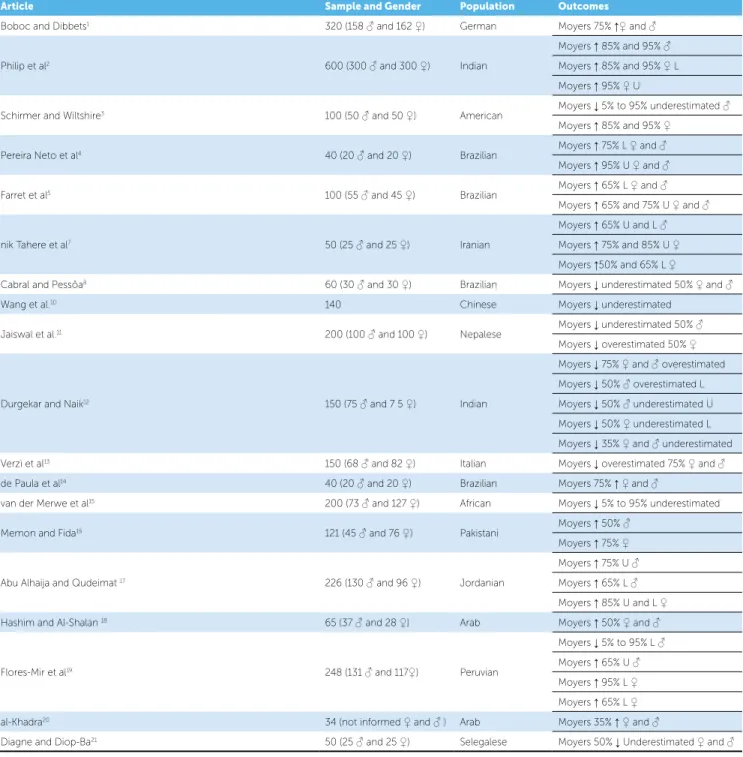Click the outcome 'Moyers ↓ underestimated' for Wang
Screen dimensions: 743x757
point(615,304)
